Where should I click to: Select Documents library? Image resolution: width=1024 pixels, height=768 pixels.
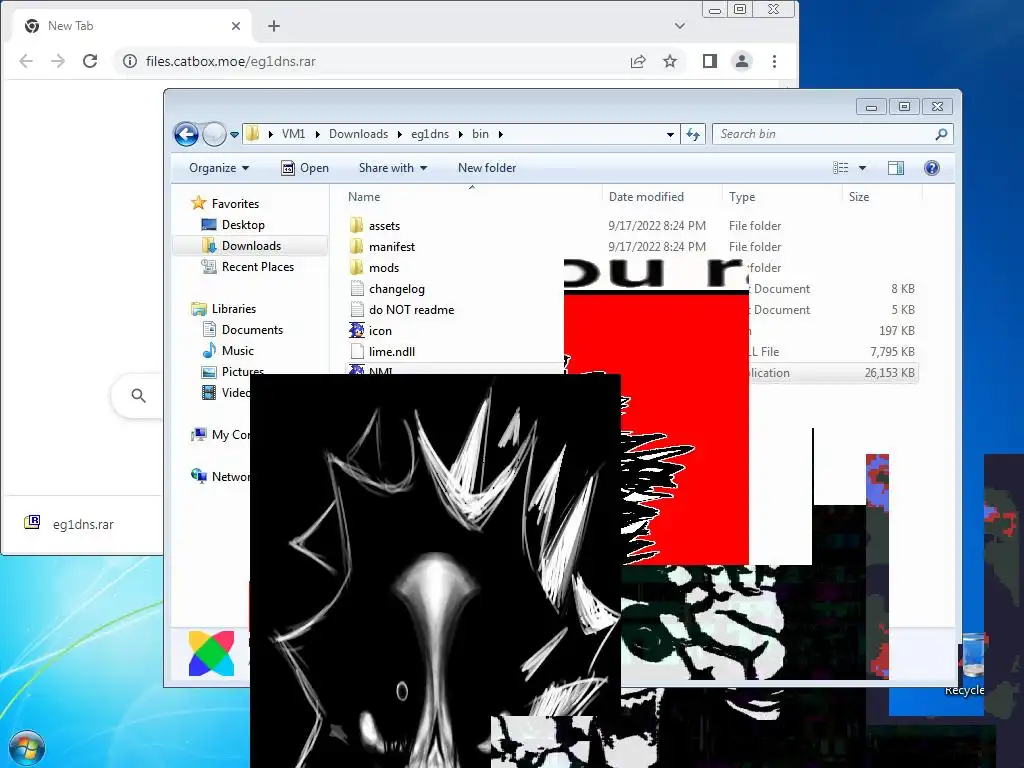[243, 330]
